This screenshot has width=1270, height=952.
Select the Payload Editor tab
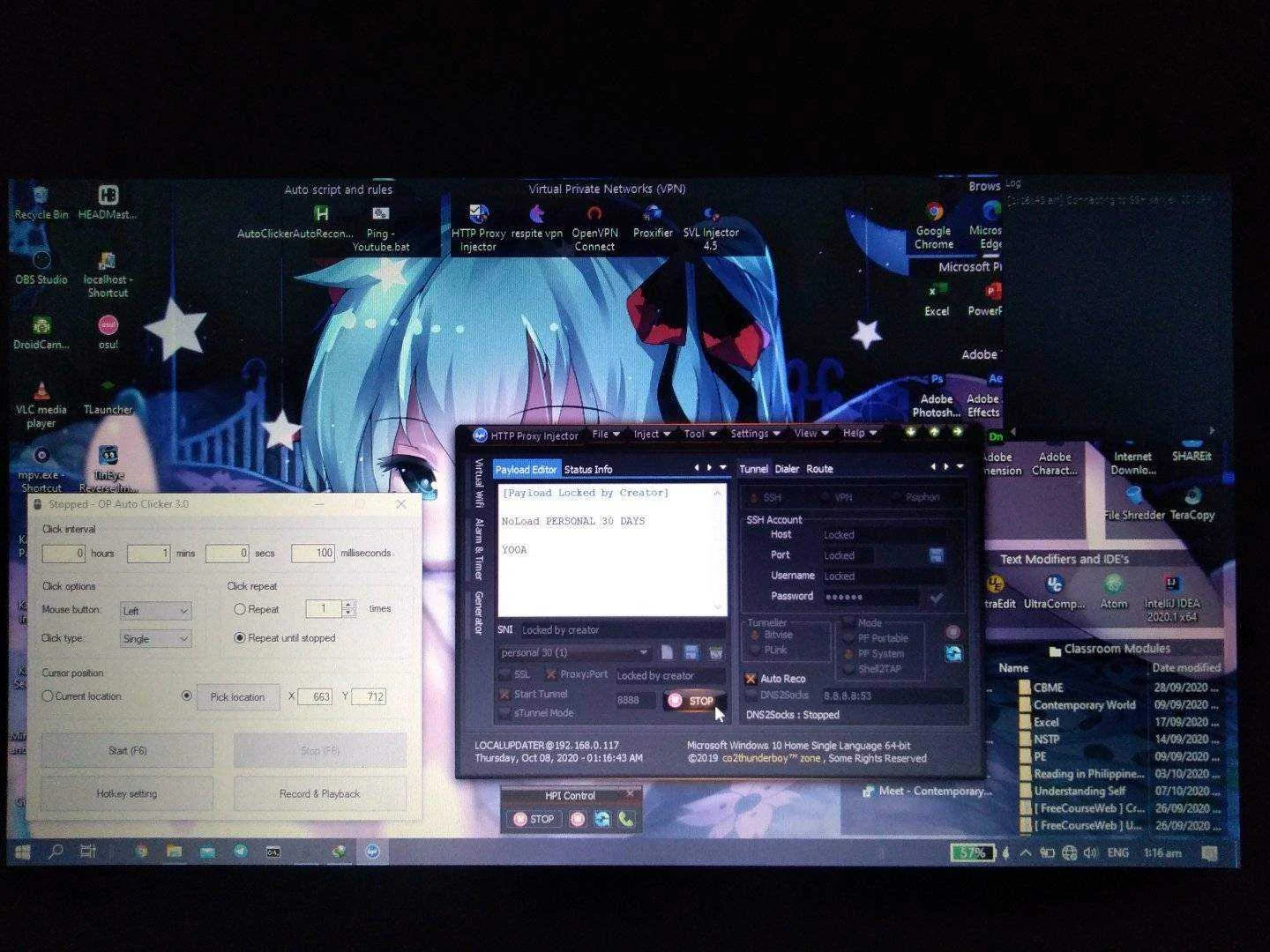pos(526,470)
